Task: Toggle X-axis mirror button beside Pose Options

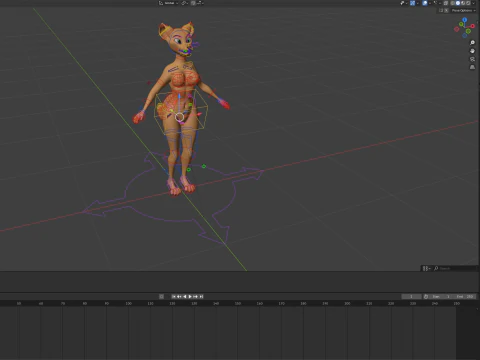Action: click(446, 10)
